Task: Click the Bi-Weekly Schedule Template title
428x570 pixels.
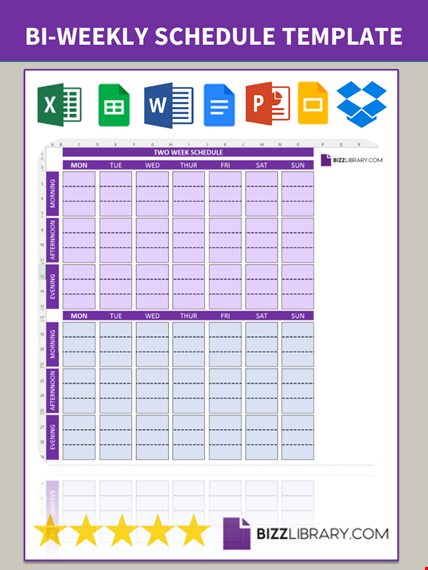Action: tap(214, 36)
